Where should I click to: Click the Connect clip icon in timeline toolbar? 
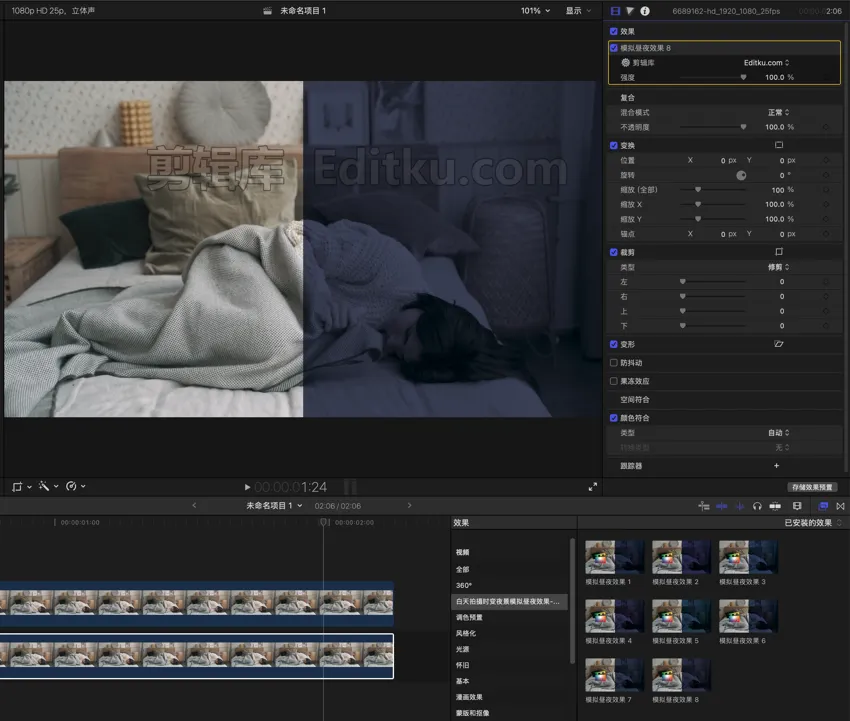tap(722, 507)
